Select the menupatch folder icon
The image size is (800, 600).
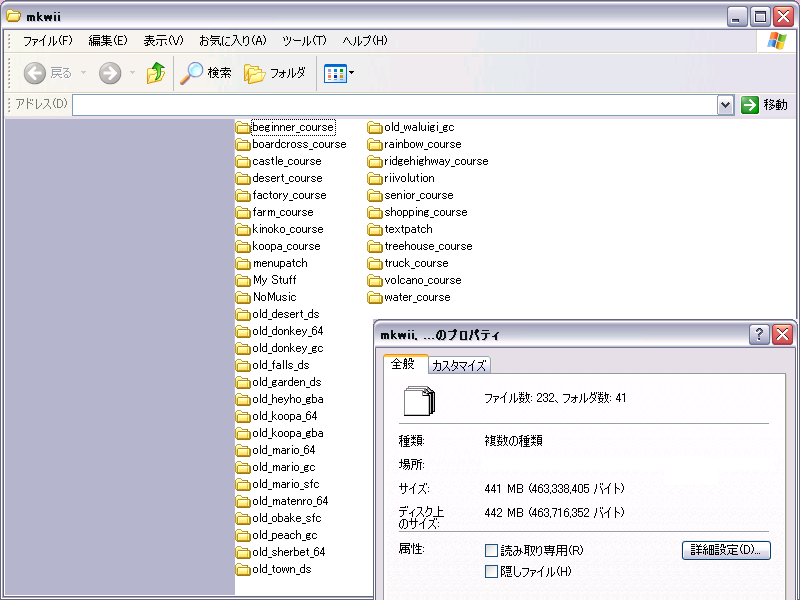(x=243, y=264)
